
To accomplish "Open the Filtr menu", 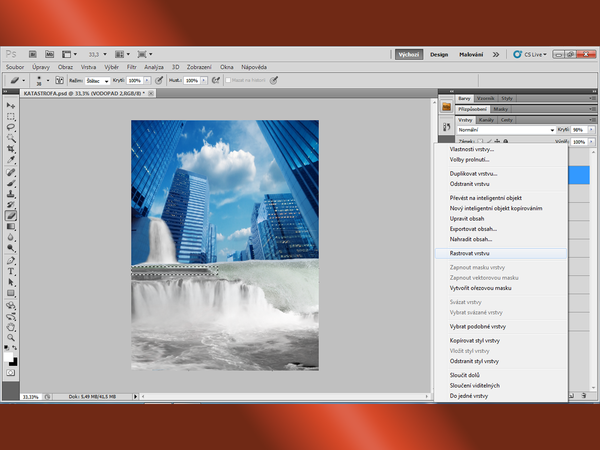I will 132,67.
